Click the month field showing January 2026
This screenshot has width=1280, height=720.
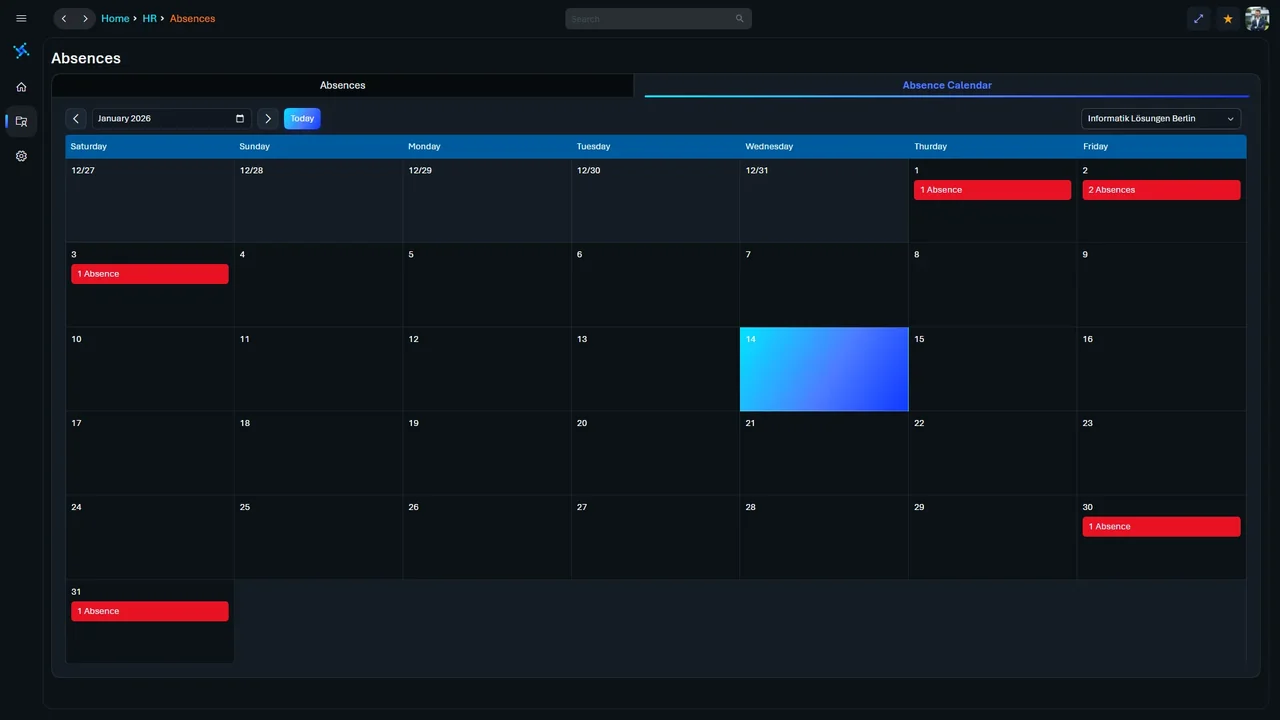coord(172,119)
